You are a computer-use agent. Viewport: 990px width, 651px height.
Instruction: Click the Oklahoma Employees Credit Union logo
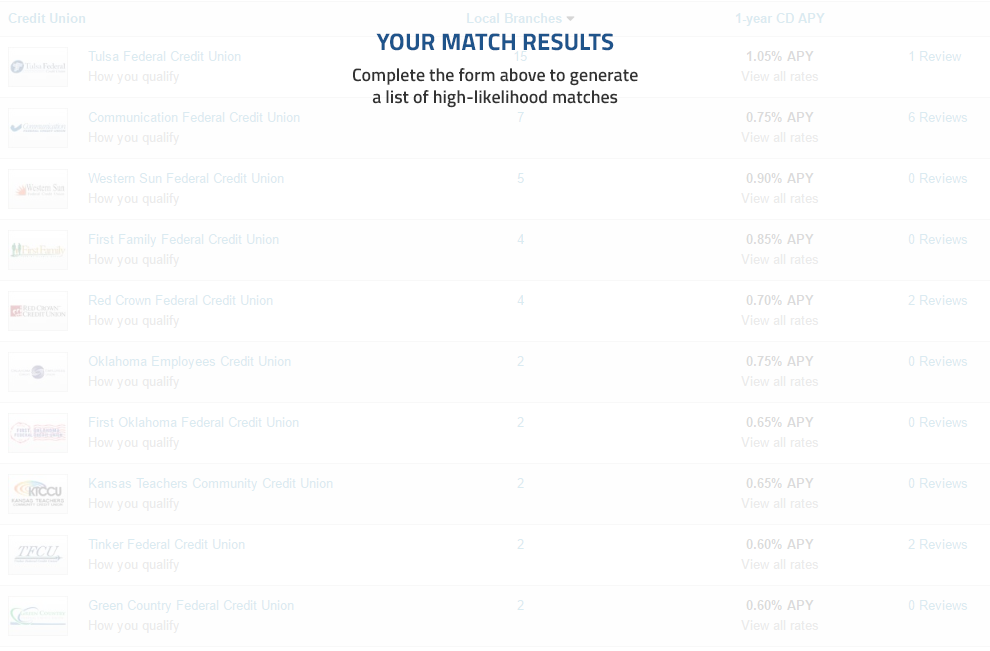(38, 372)
